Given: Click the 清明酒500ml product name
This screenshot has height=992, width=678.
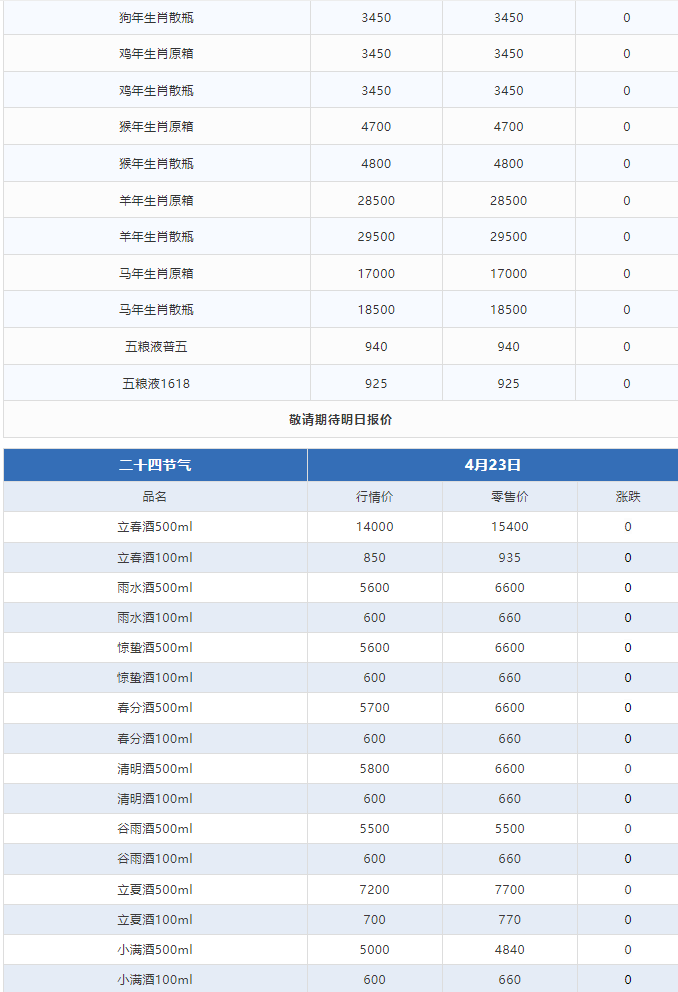Looking at the screenshot, I should click(x=155, y=769).
